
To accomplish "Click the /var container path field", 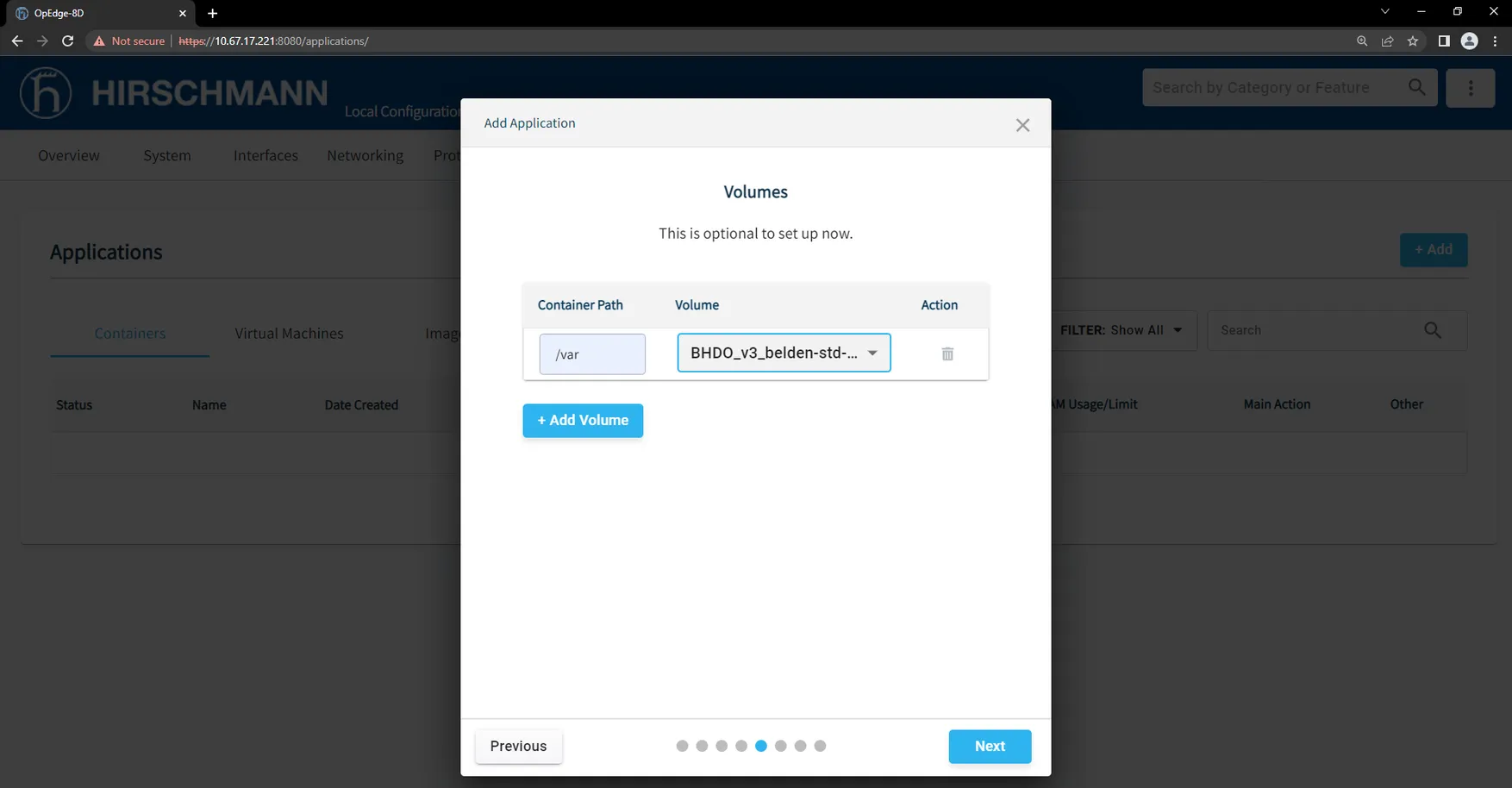I will point(592,354).
